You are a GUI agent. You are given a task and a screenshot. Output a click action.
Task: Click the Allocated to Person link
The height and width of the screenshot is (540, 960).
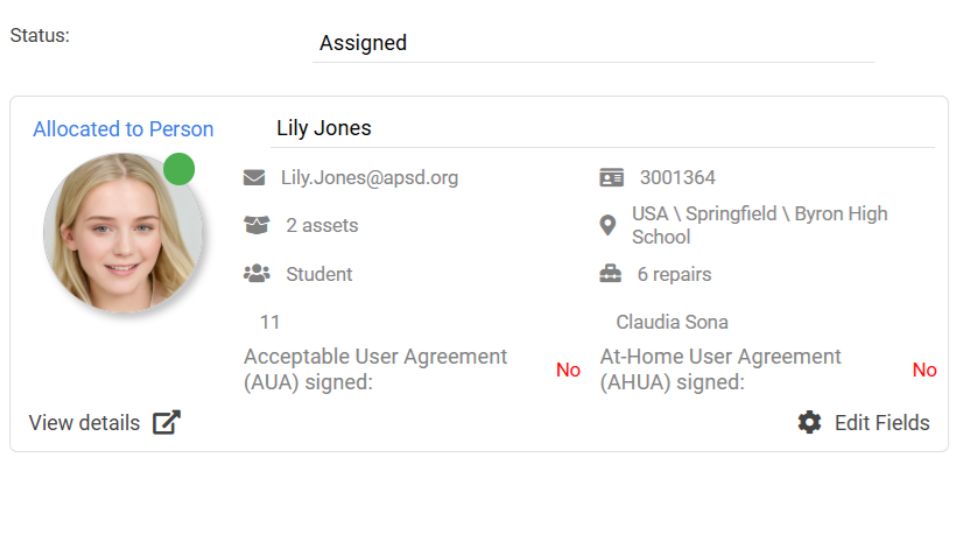(x=123, y=129)
